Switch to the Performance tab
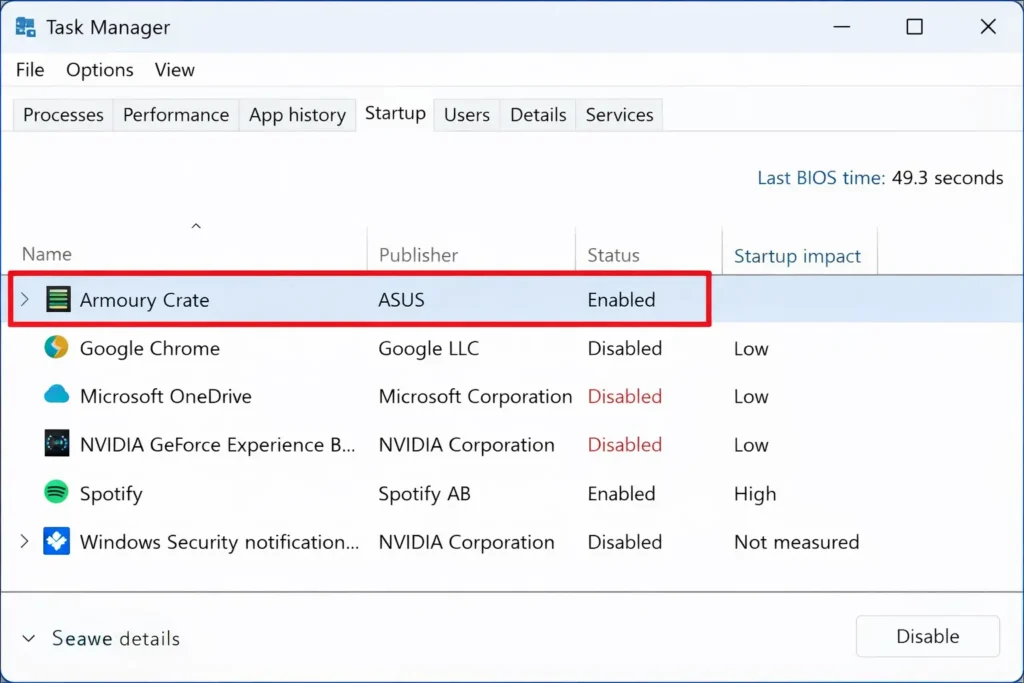 [176, 114]
